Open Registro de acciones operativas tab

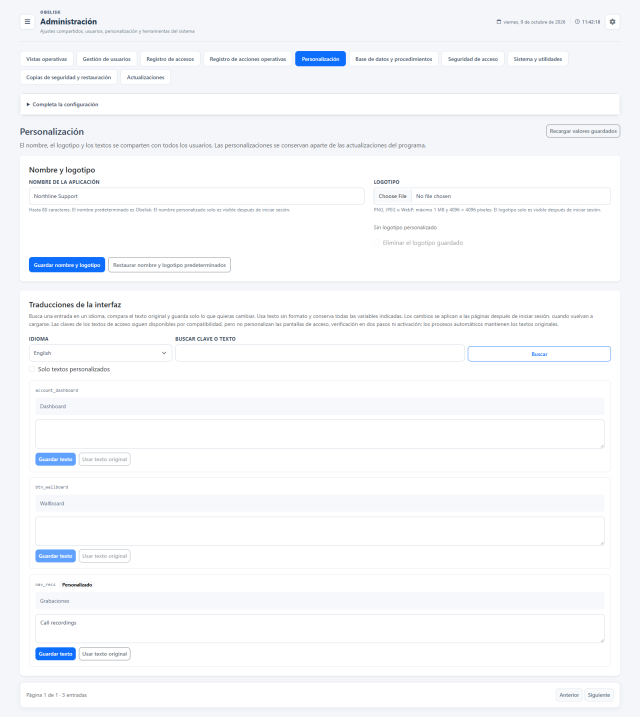click(x=248, y=59)
